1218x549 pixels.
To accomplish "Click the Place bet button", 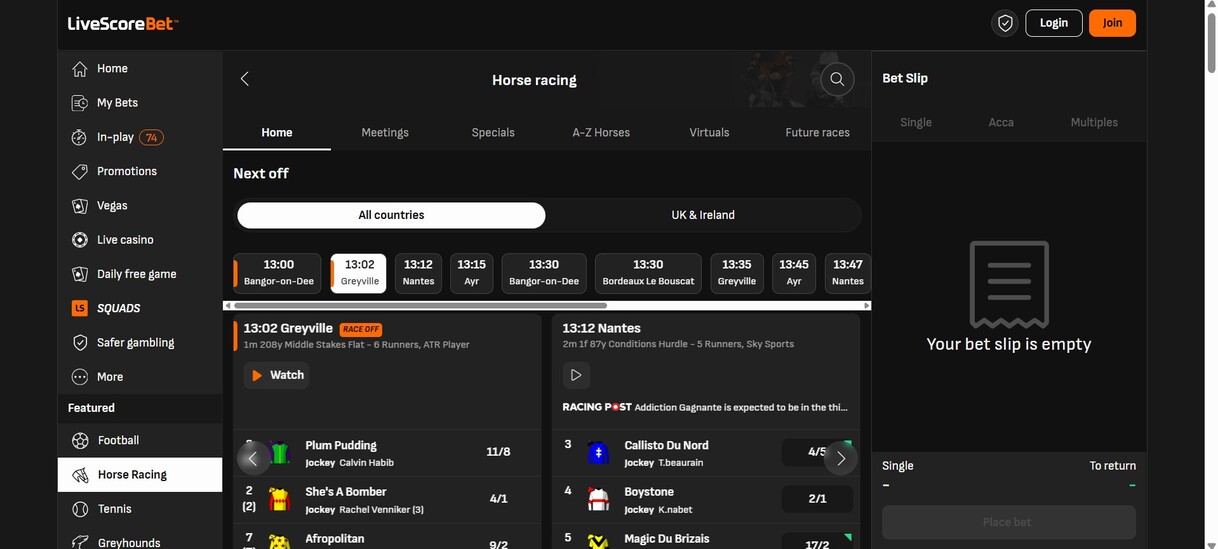I will click(x=1008, y=523).
